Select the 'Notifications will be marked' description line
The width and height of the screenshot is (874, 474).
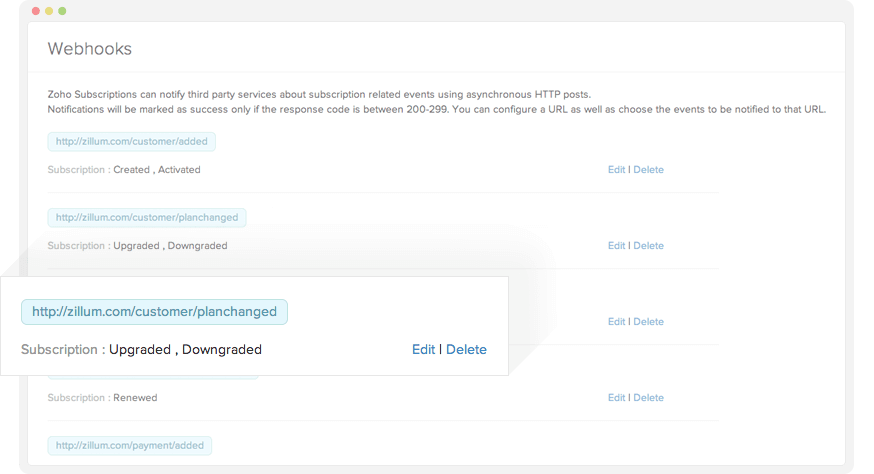[436, 109]
